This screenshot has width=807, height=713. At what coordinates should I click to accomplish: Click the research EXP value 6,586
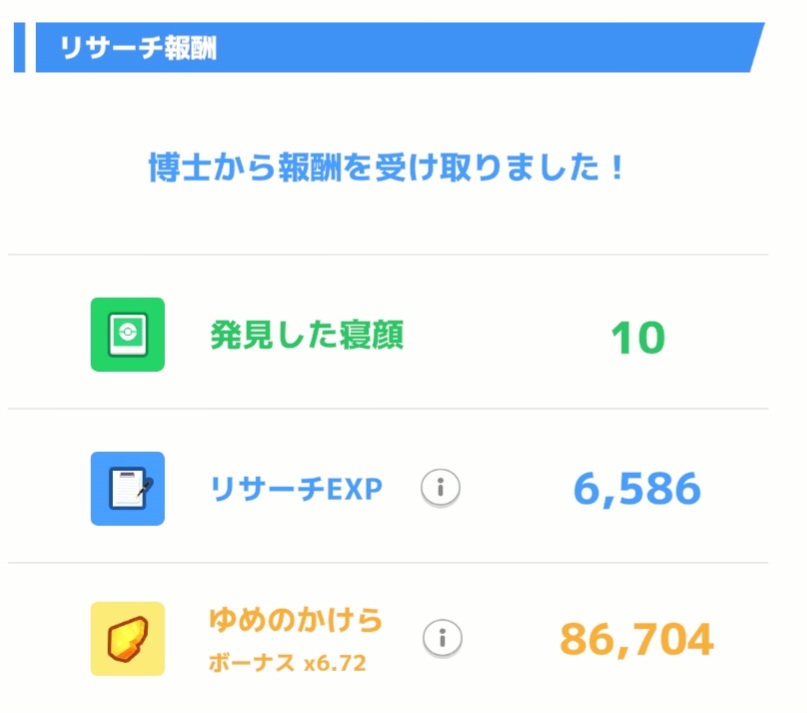click(637, 489)
